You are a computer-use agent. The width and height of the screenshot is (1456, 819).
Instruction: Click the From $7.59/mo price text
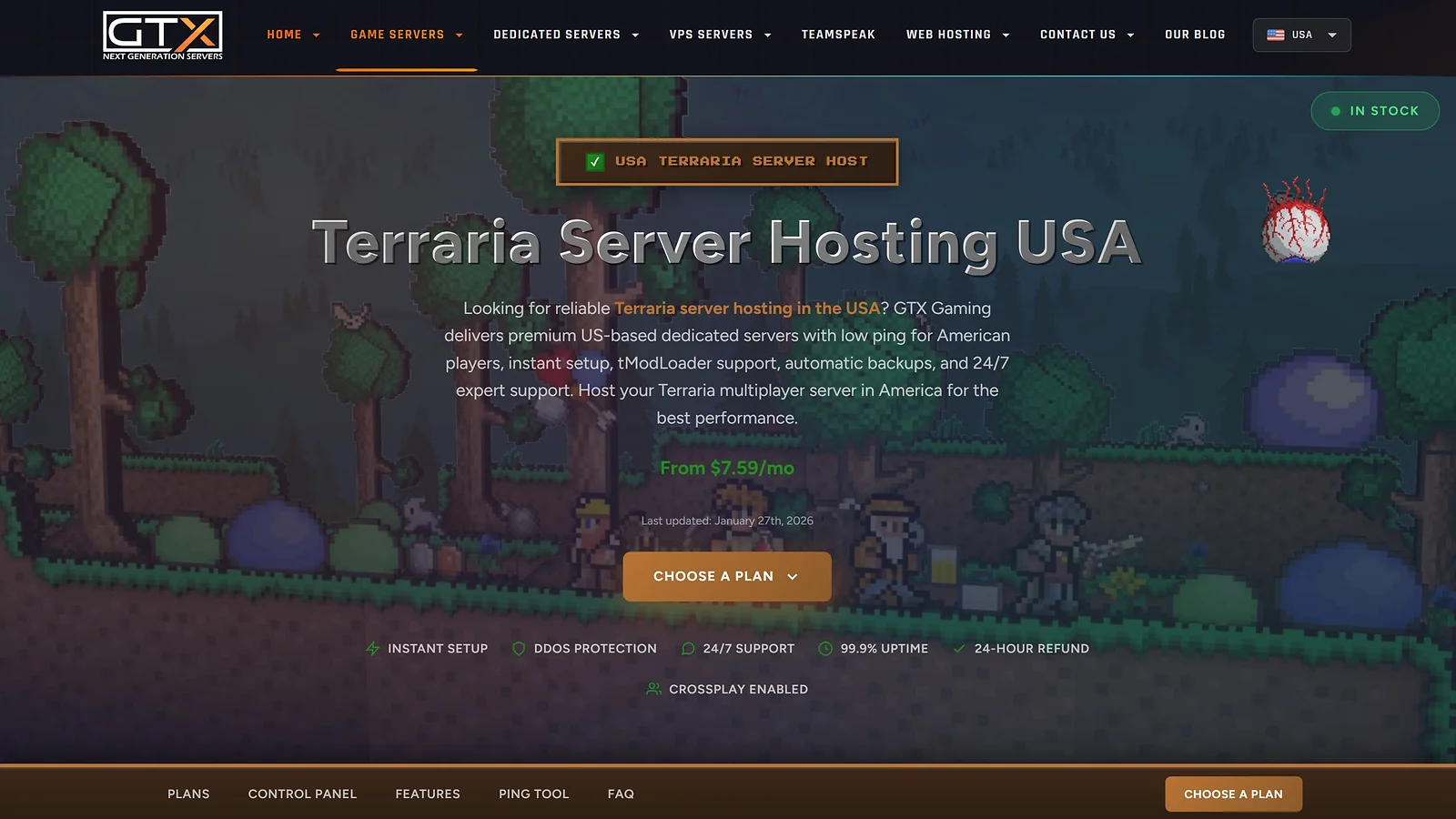pos(727,468)
